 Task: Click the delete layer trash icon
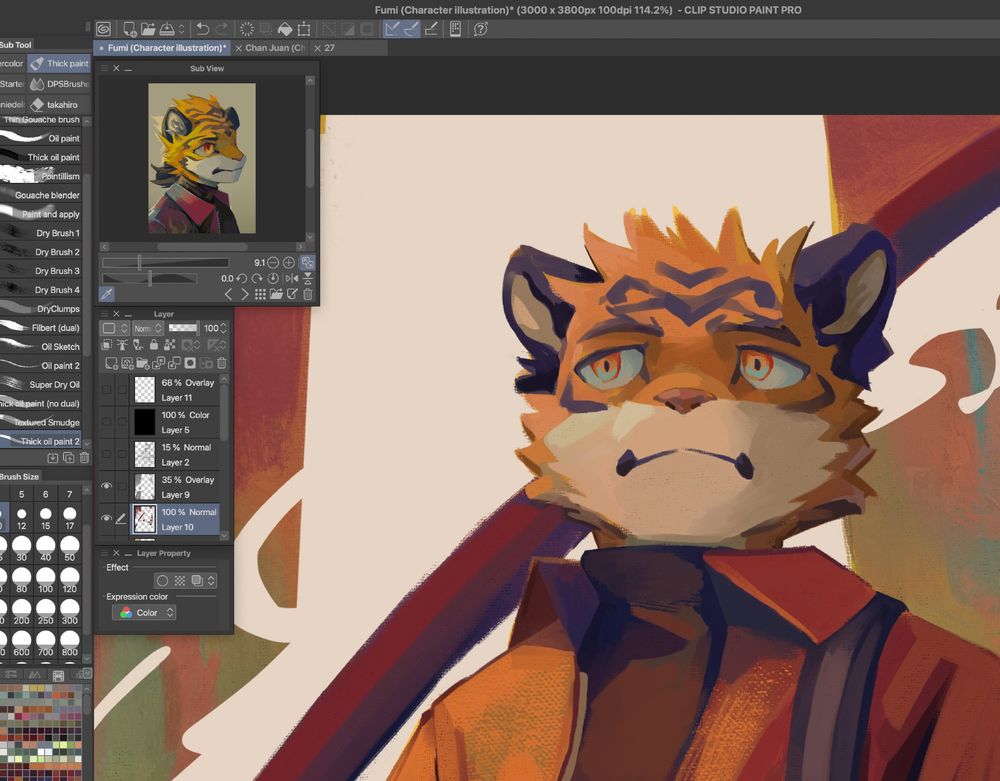[x=222, y=363]
